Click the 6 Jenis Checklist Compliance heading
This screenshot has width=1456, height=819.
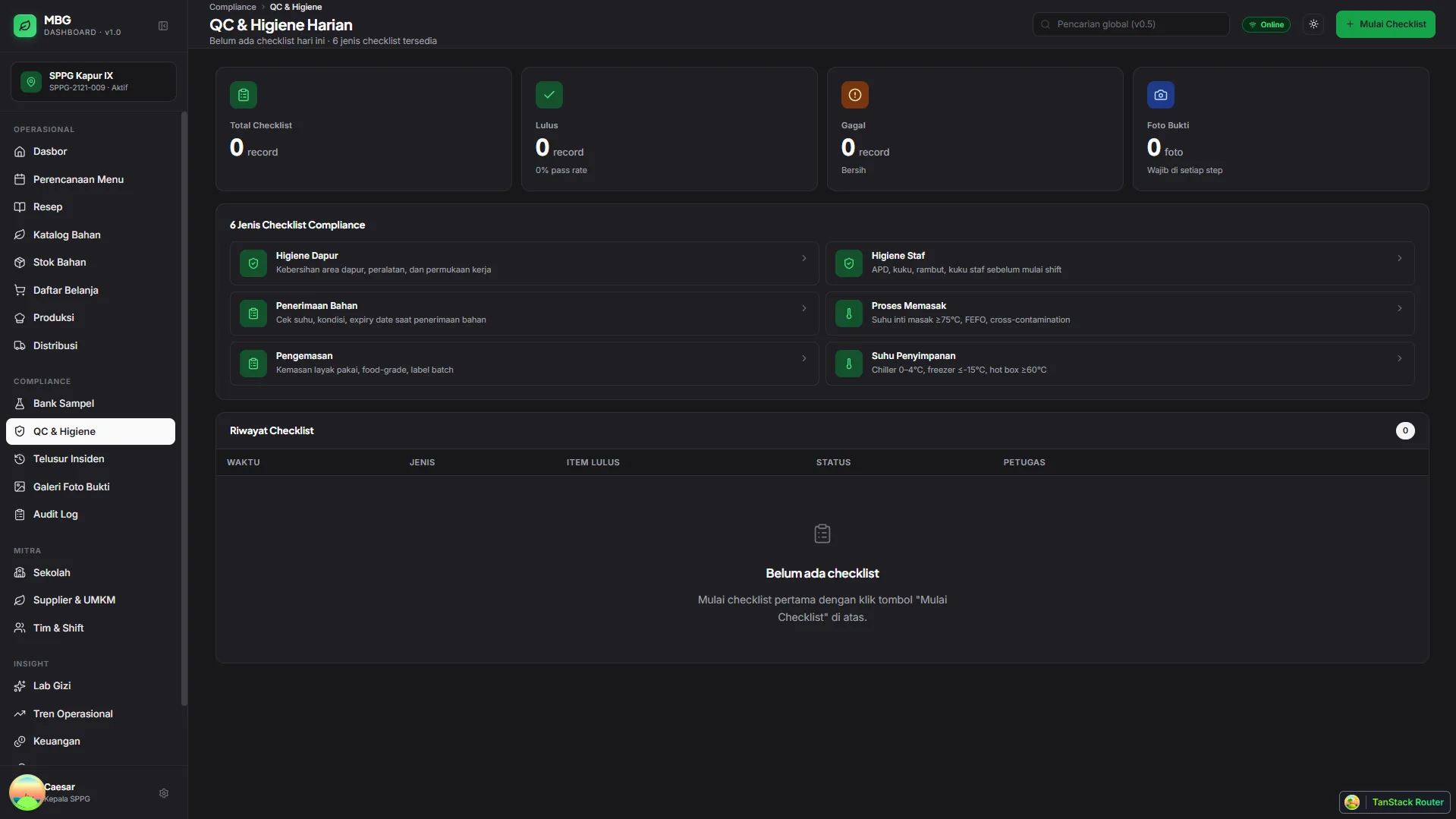point(297,225)
